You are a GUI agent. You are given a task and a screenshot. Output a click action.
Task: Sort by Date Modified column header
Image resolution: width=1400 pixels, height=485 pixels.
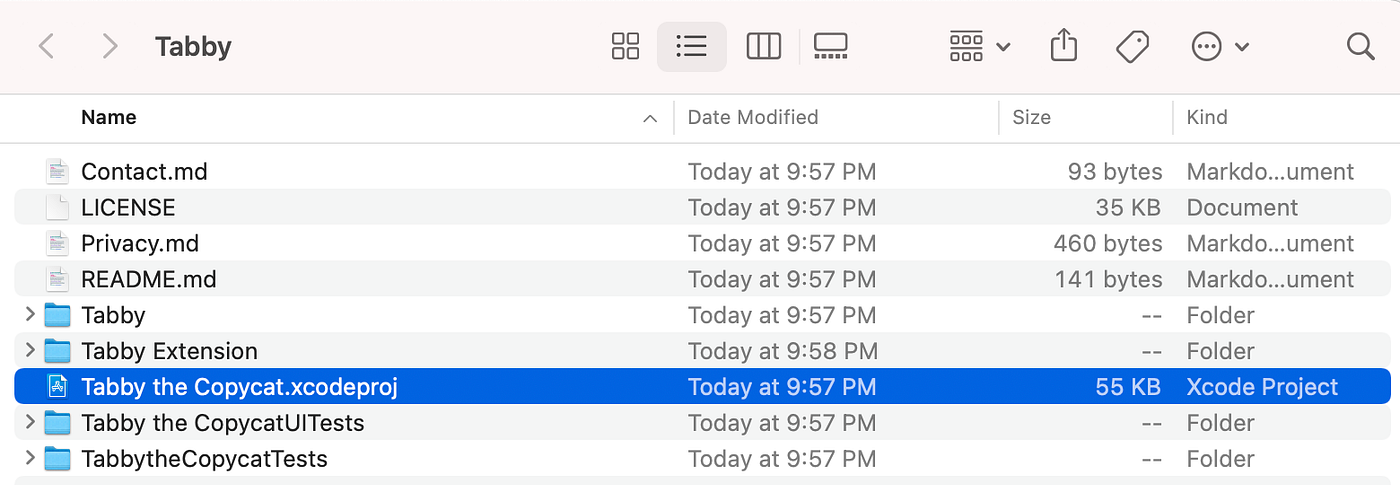[x=753, y=117]
